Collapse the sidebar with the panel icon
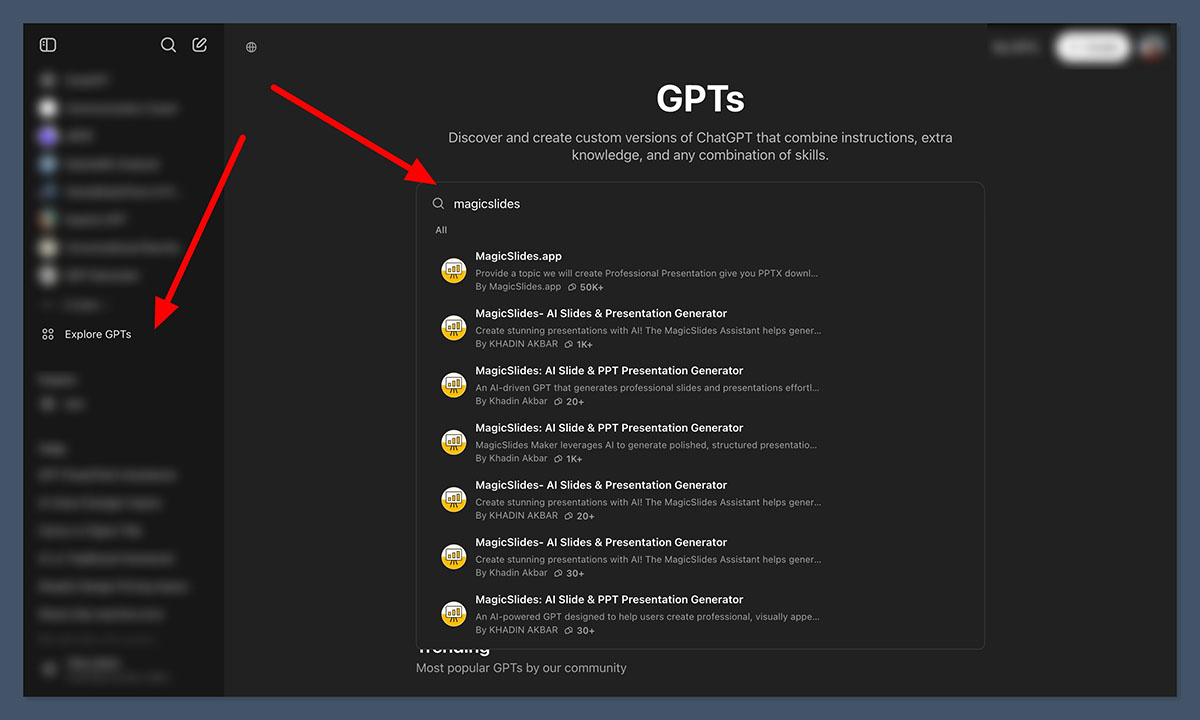 point(47,44)
